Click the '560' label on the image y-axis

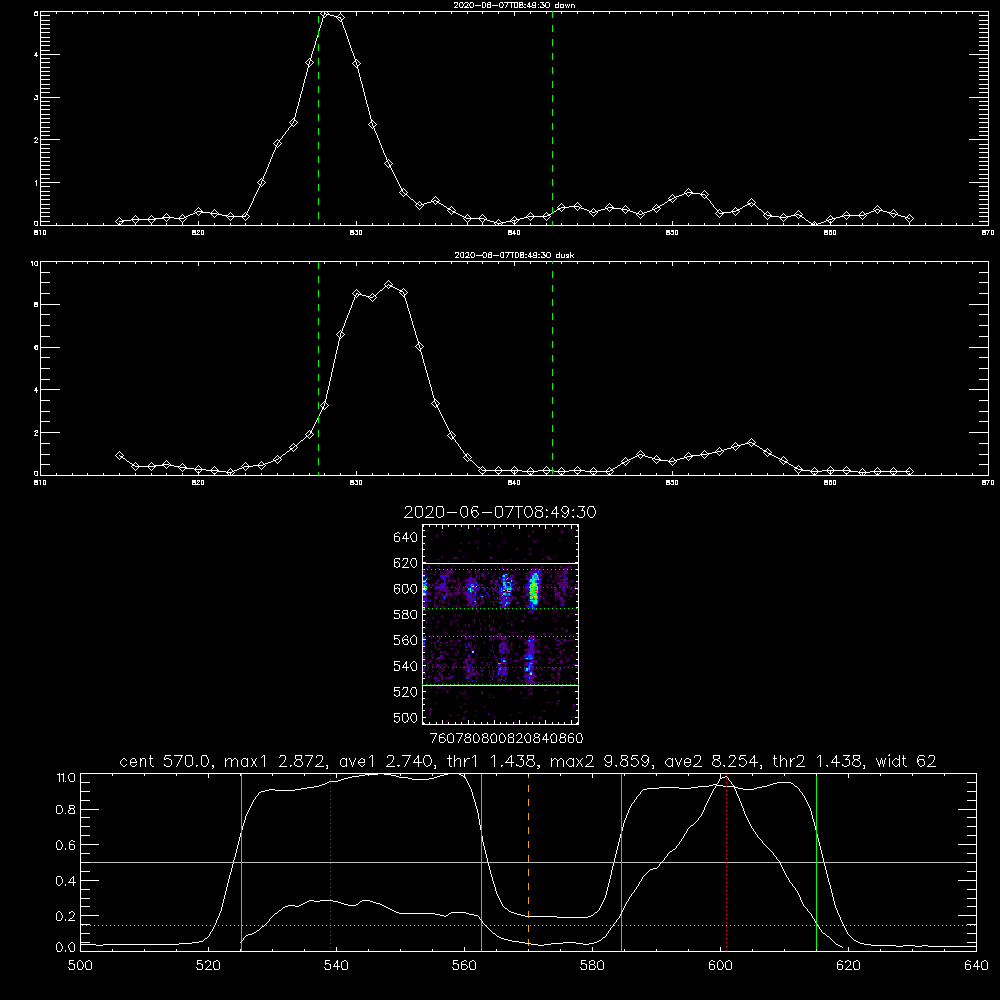(405, 640)
